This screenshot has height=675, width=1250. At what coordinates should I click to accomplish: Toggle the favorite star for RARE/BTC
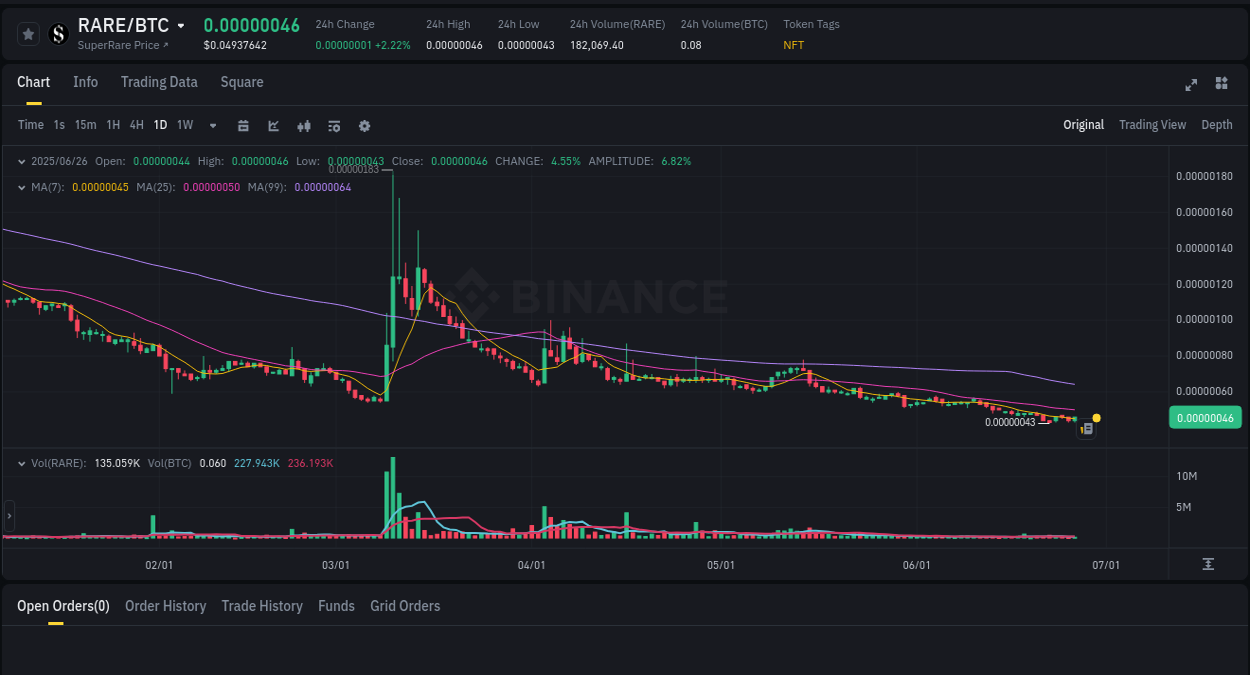tap(28, 33)
